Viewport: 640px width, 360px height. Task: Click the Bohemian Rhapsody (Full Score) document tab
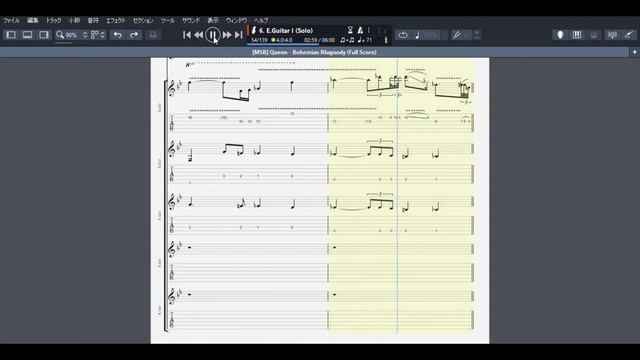click(x=314, y=52)
